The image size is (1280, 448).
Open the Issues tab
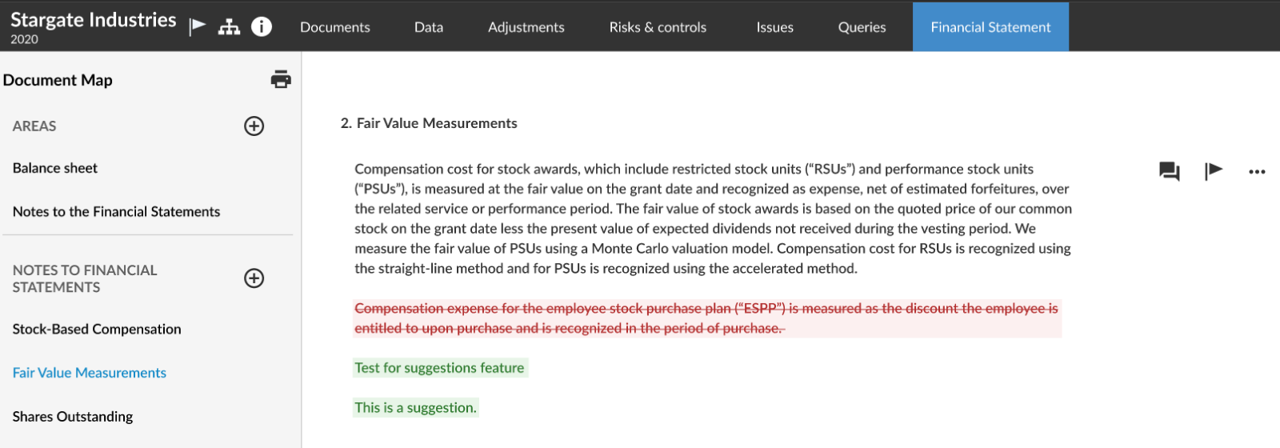(774, 27)
